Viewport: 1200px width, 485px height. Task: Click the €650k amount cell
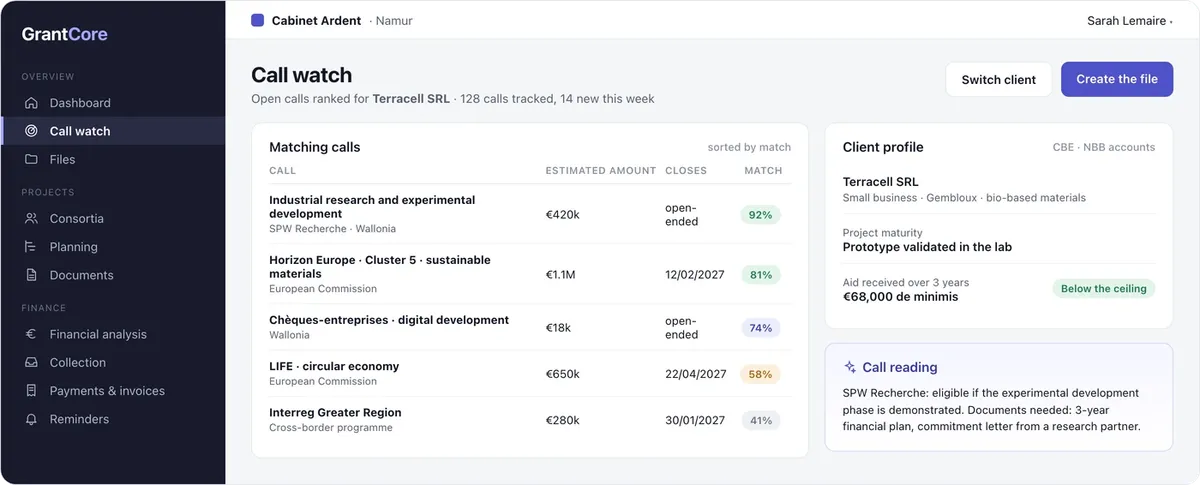click(562, 374)
